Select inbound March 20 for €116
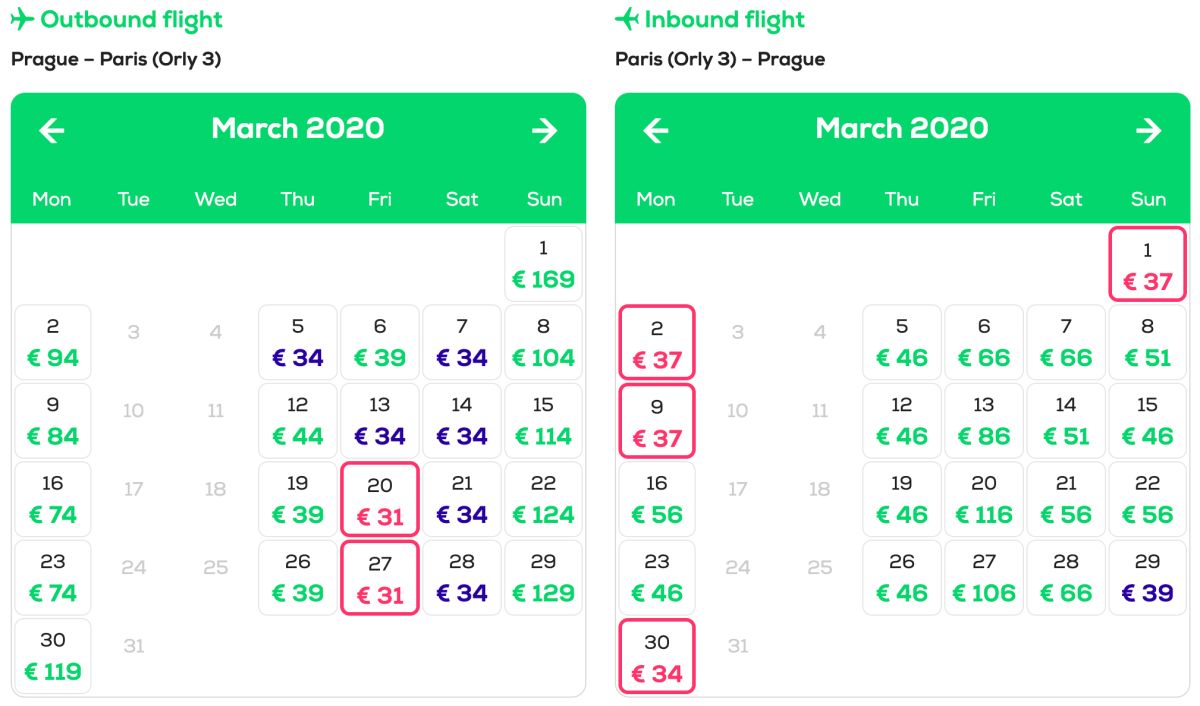The image size is (1200, 706). click(984, 499)
